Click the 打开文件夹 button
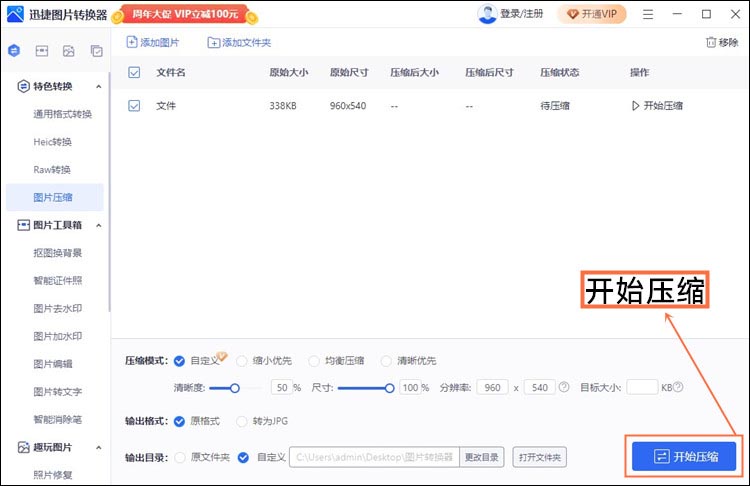 pos(540,457)
